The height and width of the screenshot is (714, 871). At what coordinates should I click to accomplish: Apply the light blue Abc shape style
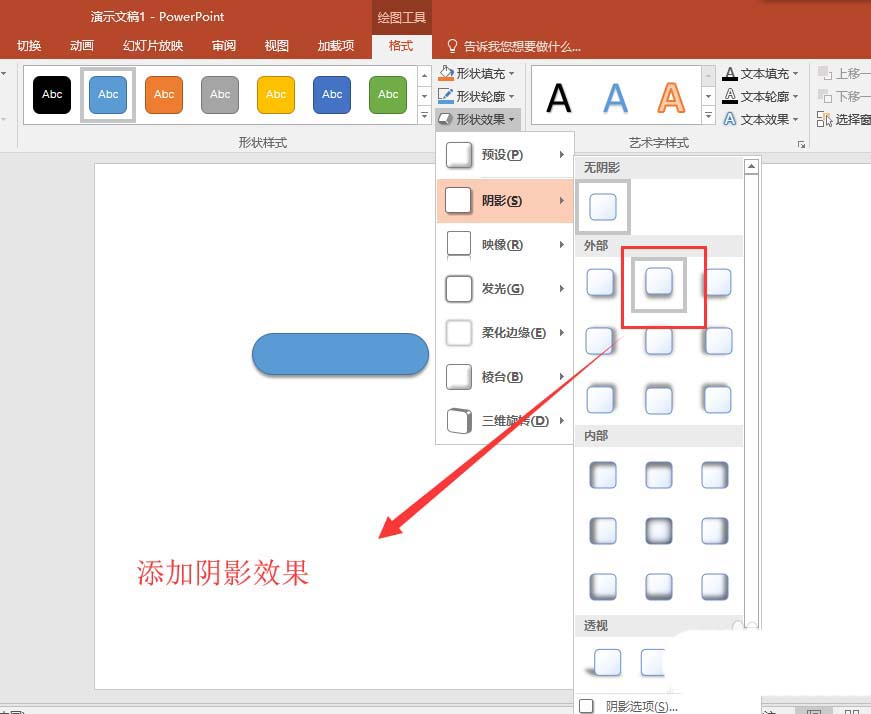click(x=108, y=95)
